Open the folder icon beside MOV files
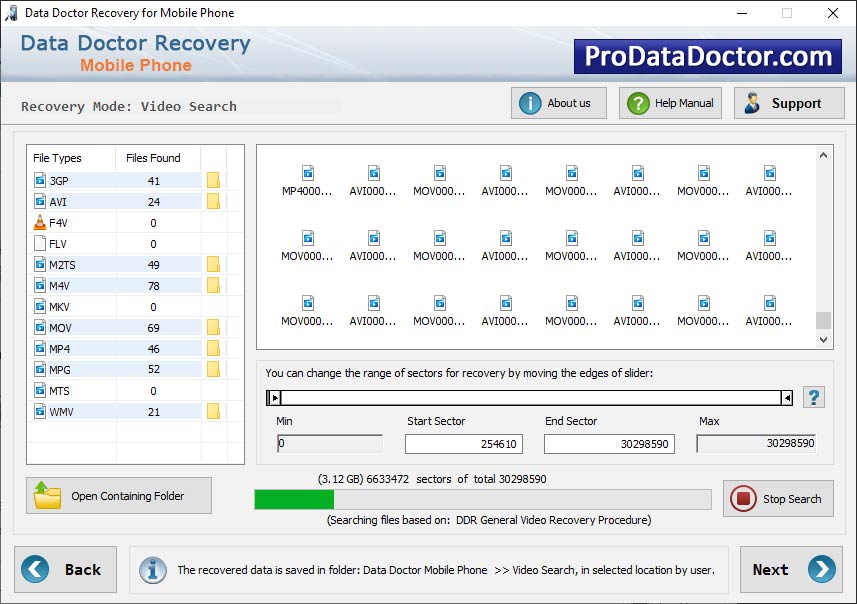This screenshot has height=604, width=857. click(x=212, y=327)
